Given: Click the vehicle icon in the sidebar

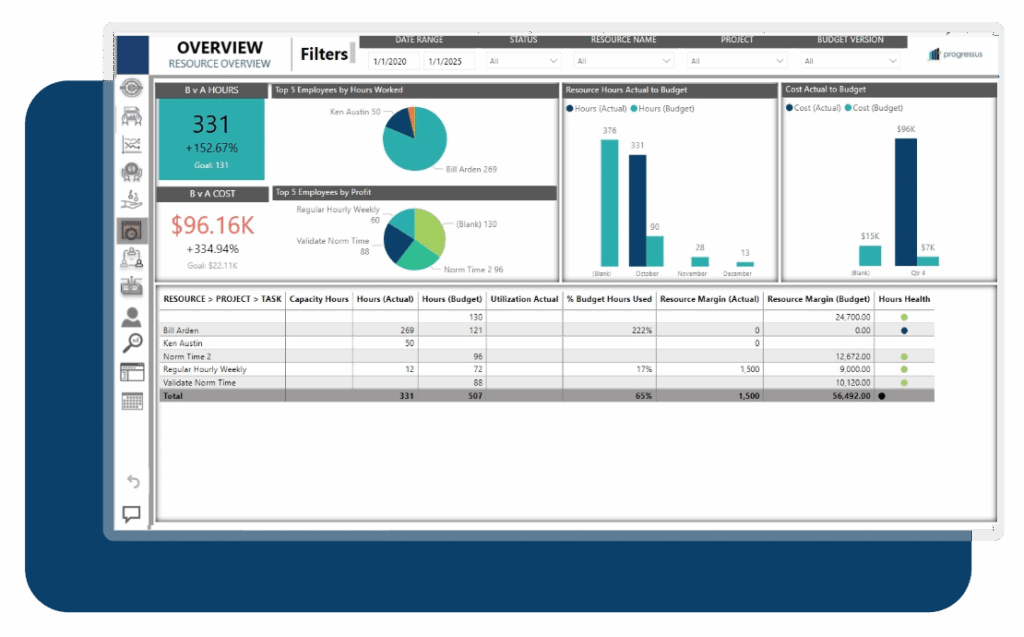Looking at the screenshot, I should [x=131, y=117].
